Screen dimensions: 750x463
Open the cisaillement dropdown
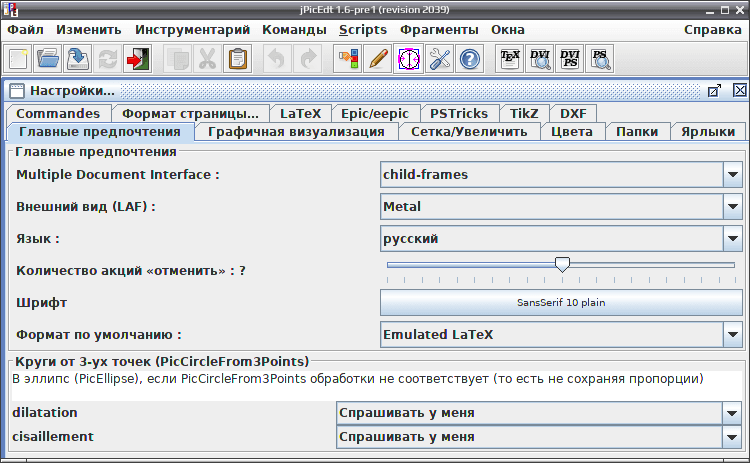[731, 437]
